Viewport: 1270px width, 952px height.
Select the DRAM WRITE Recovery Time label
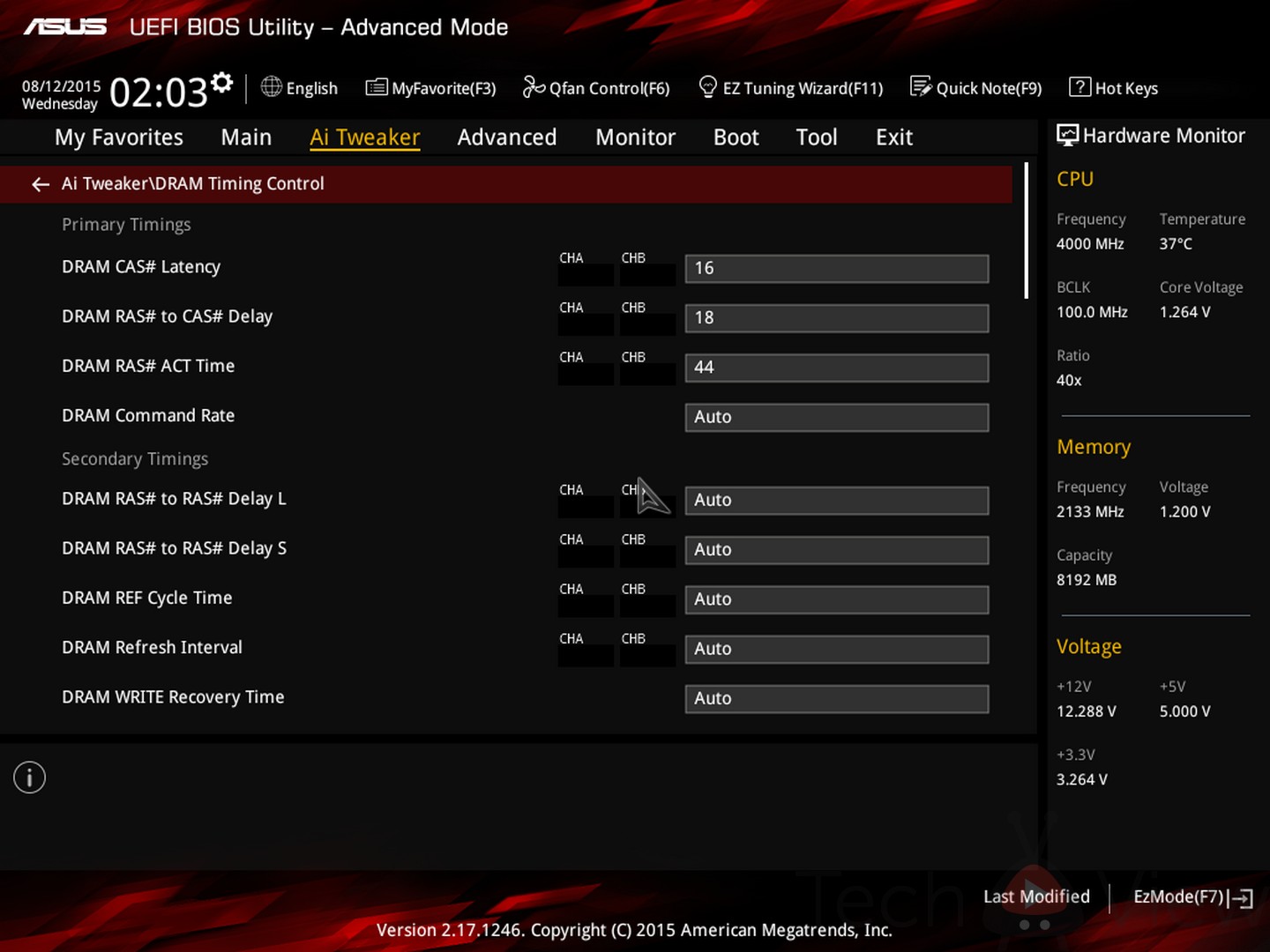(173, 697)
